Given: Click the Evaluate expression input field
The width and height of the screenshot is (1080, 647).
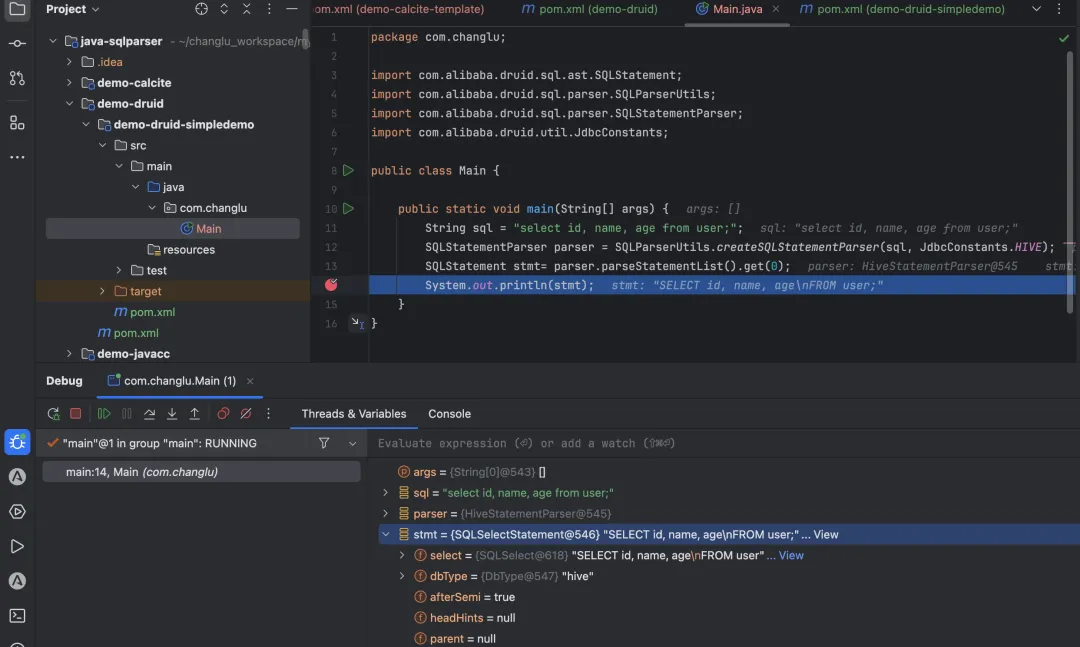Looking at the screenshot, I should click(723, 443).
